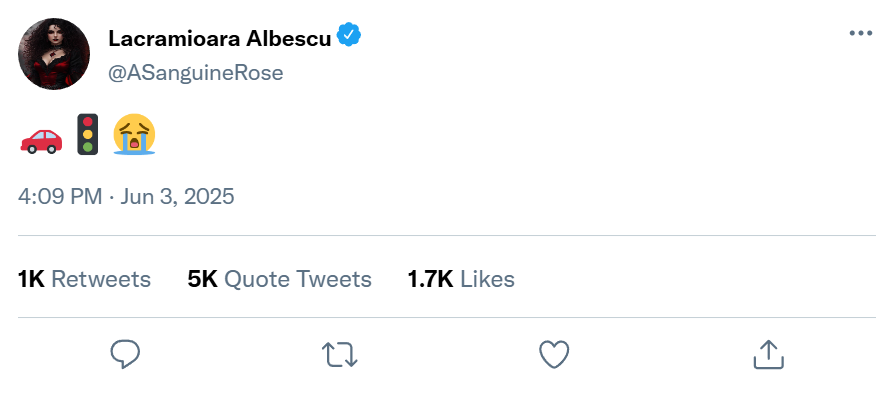Screen dimensions: 894x409
Task: Click the Jun 3, 2025 date
Action: click(177, 195)
